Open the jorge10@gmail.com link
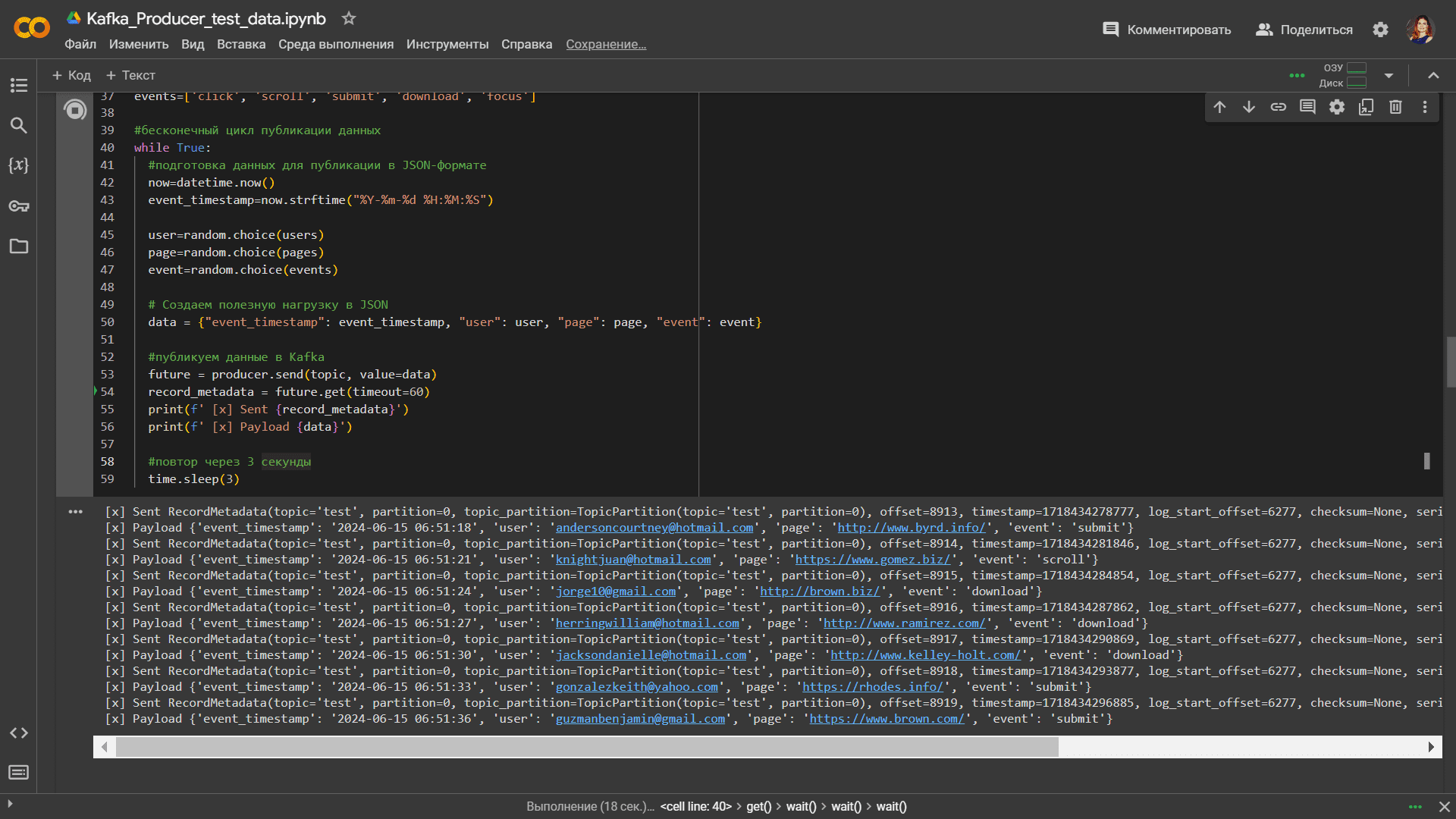Viewport: 1456px width, 819px height. (616, 591)
